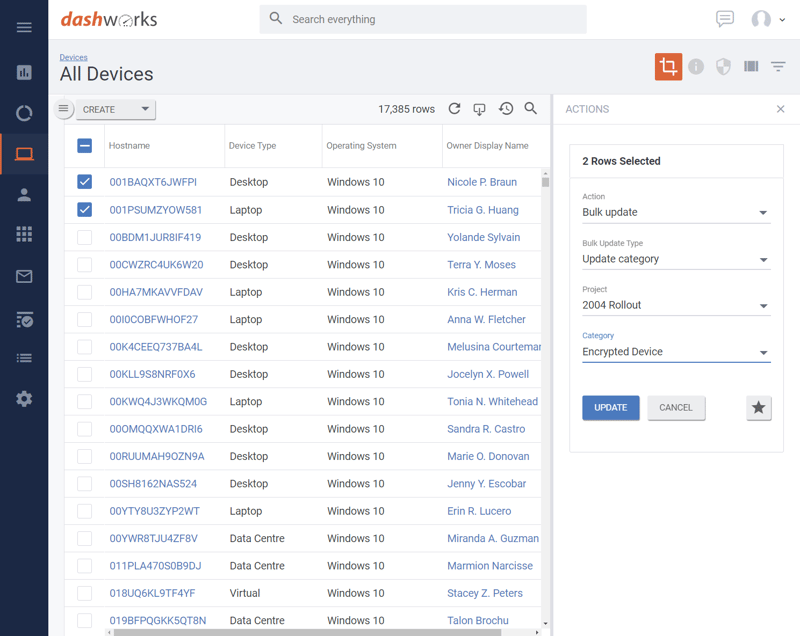Click the export download icon

coord(479,109)
